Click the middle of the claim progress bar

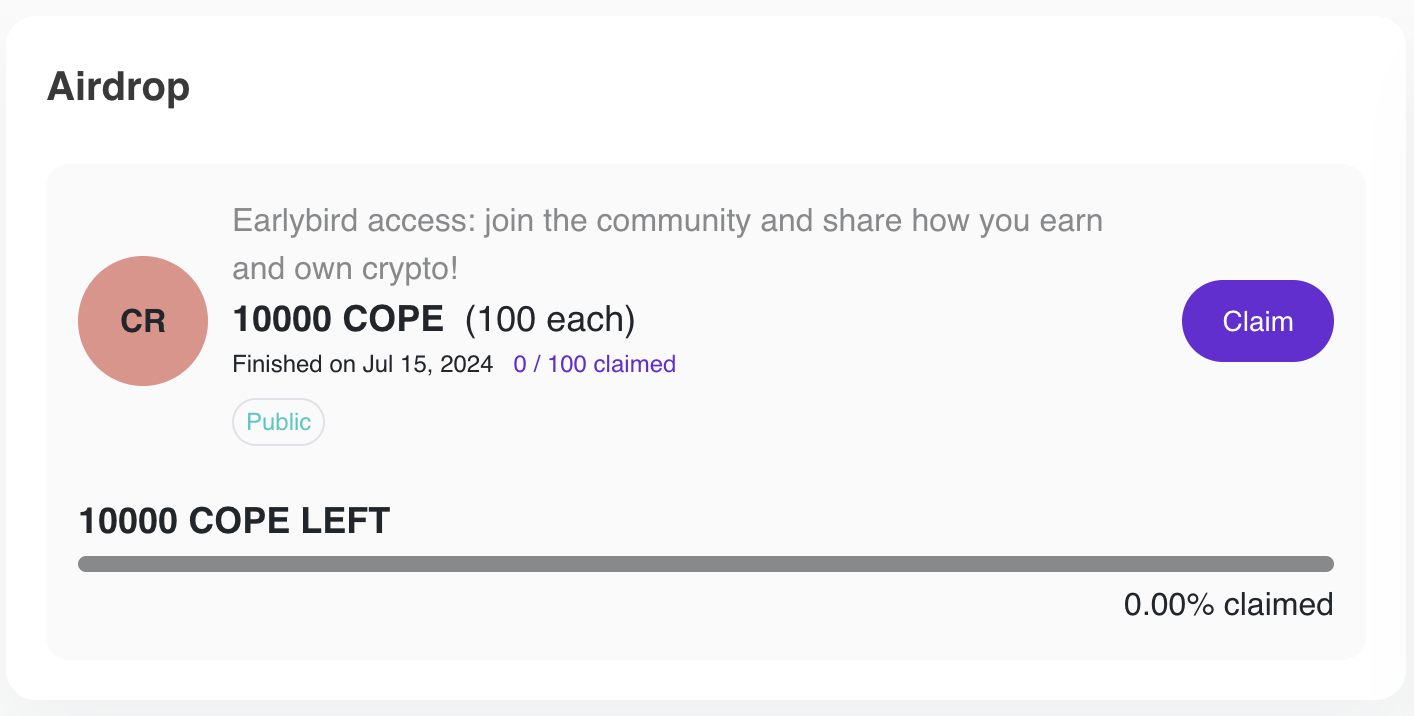[x=705, y=564]
